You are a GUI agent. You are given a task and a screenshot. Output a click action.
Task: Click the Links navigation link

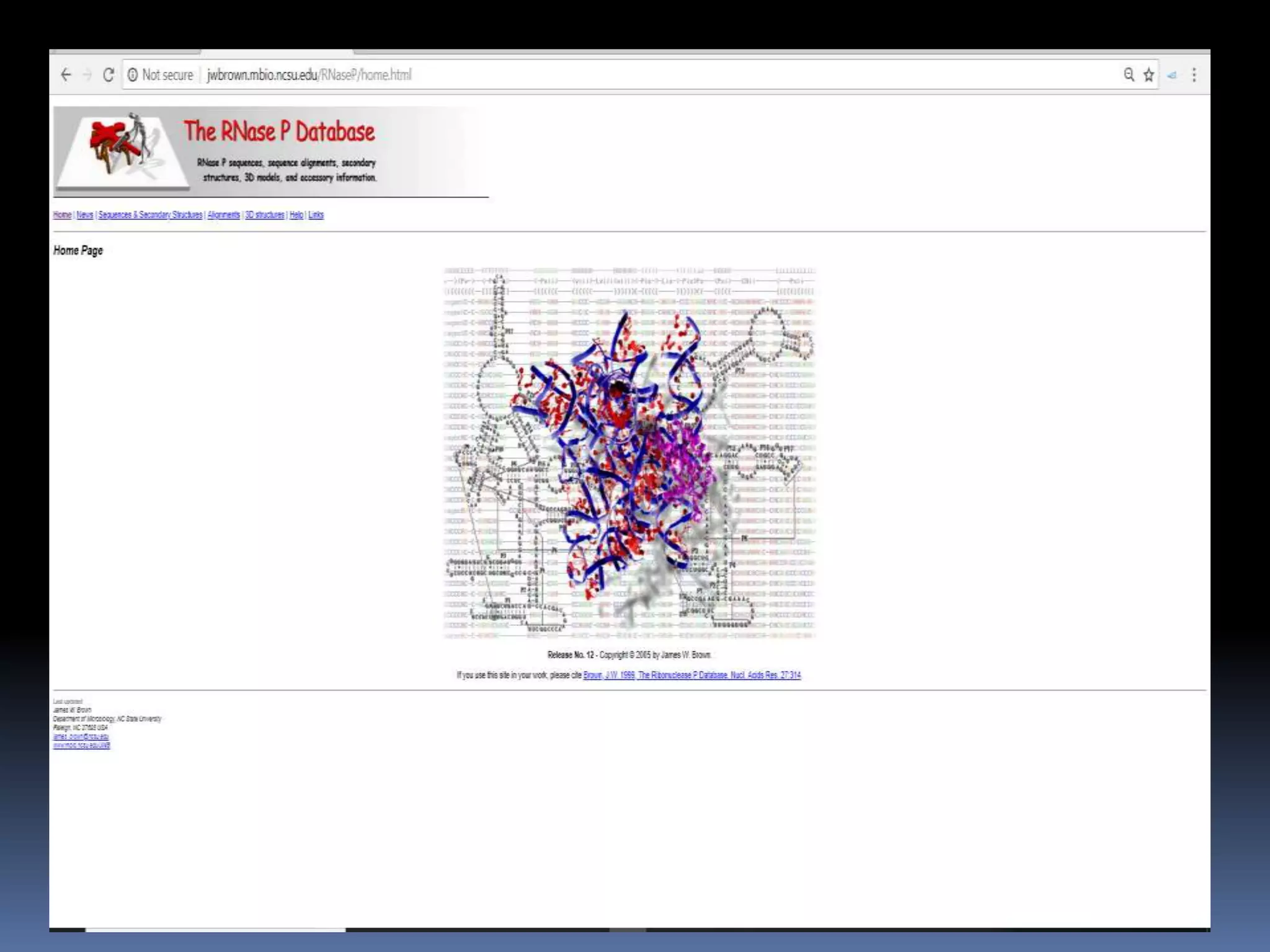click(316, 215)
